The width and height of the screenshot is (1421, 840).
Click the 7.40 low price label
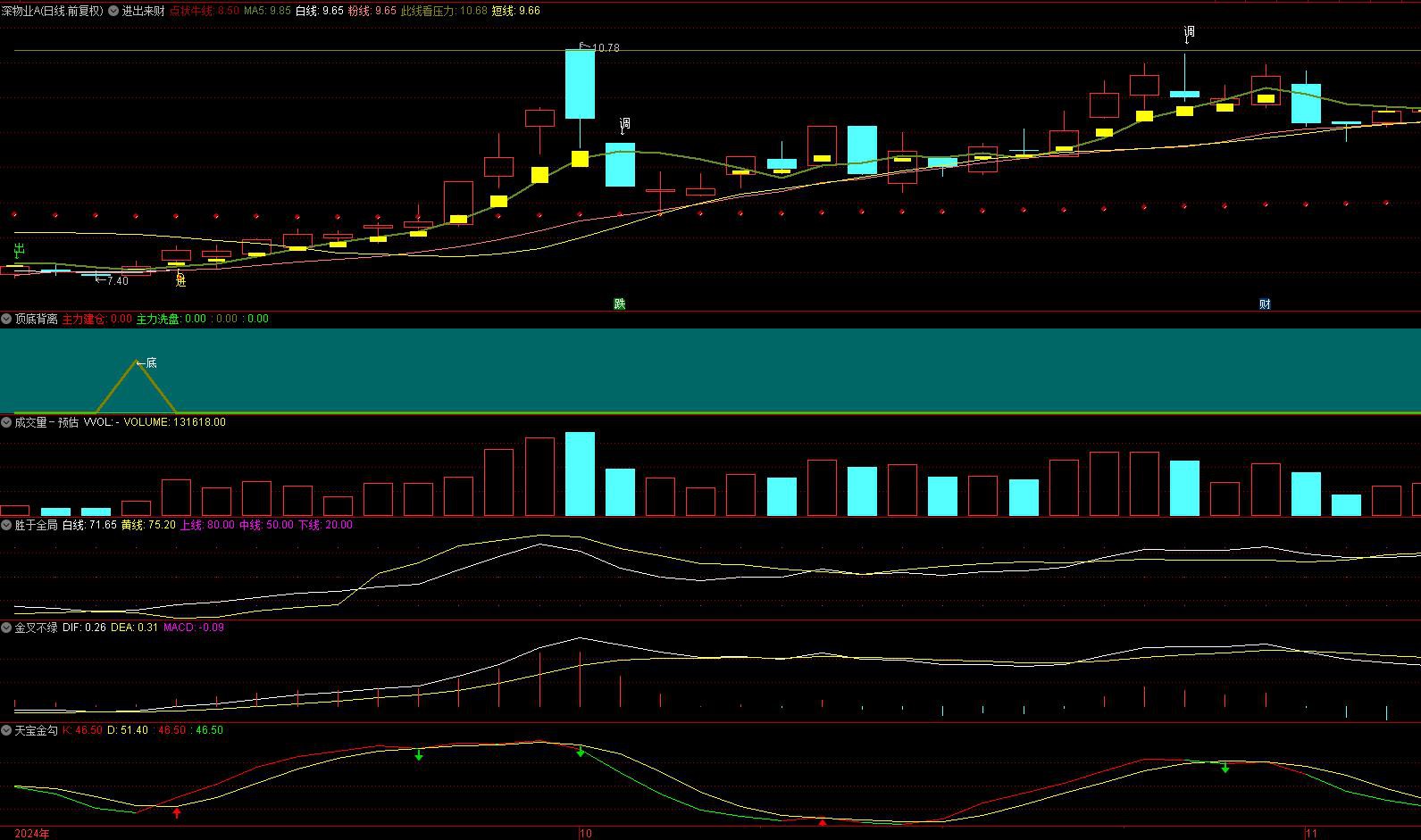click(x=117, y=281)
